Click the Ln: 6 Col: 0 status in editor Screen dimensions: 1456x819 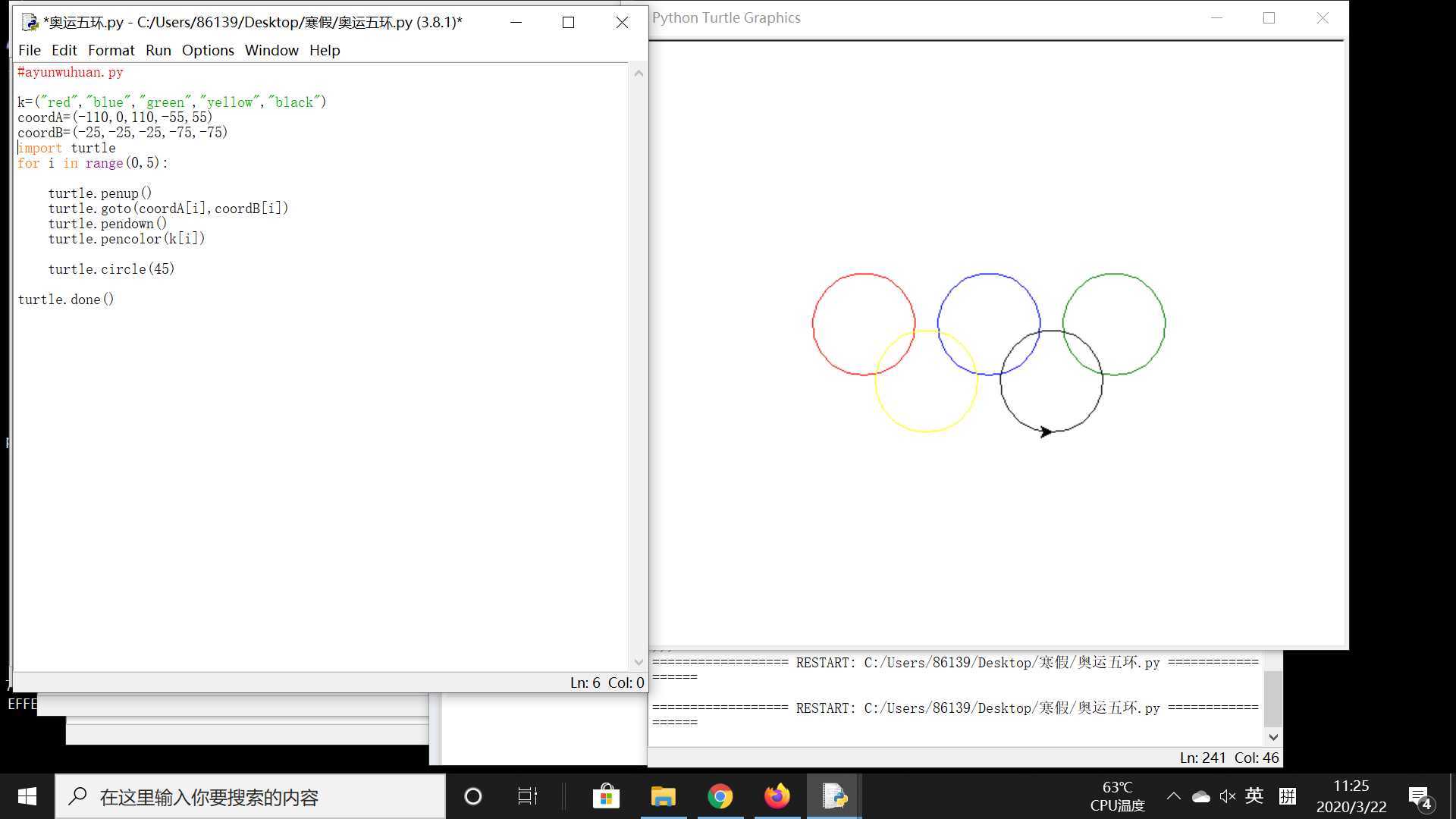[x=607, y=682]
